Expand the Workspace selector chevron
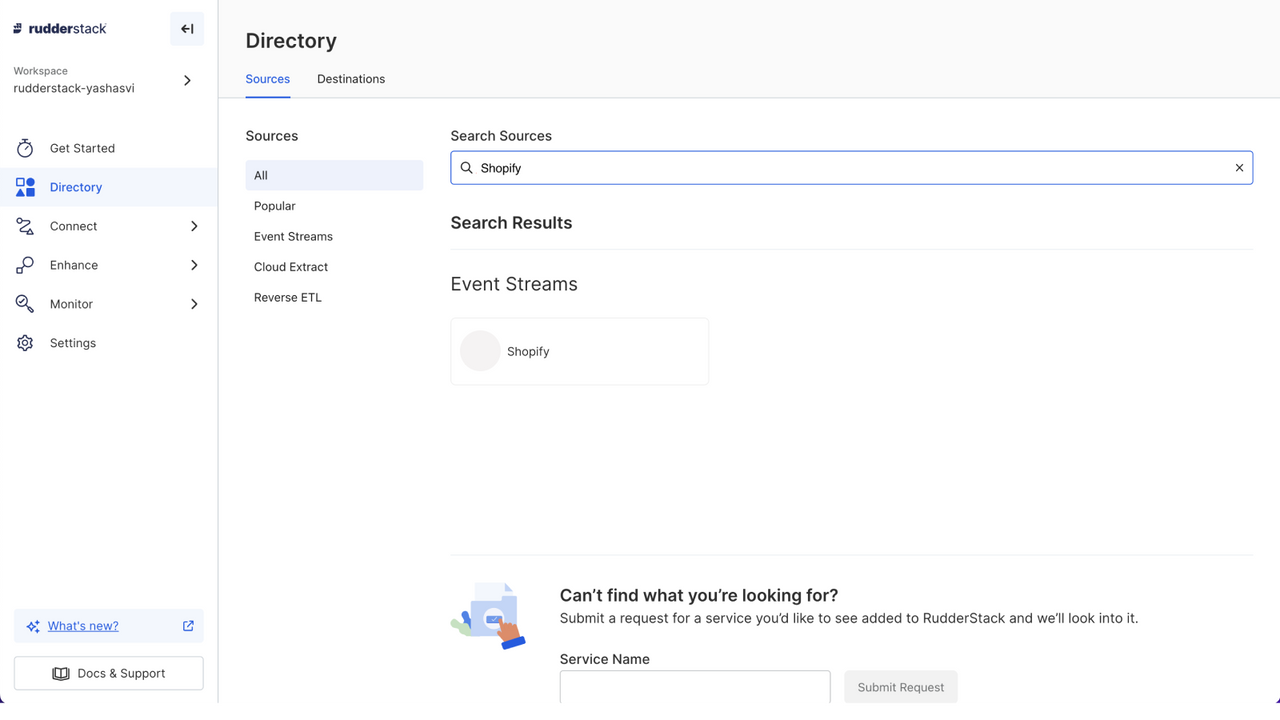1280x720 pixels. [187, 80]
